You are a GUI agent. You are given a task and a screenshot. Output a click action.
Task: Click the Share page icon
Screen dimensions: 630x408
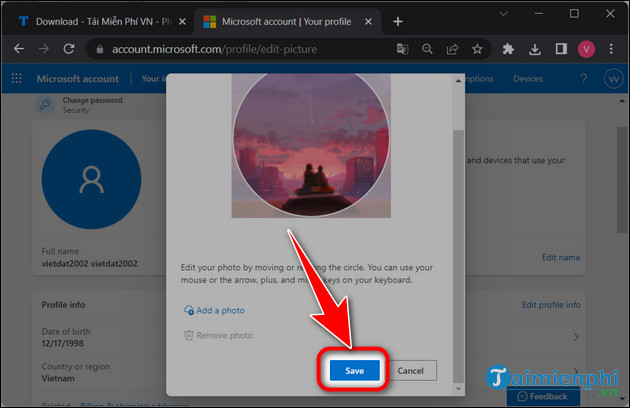tap(452, 49)
